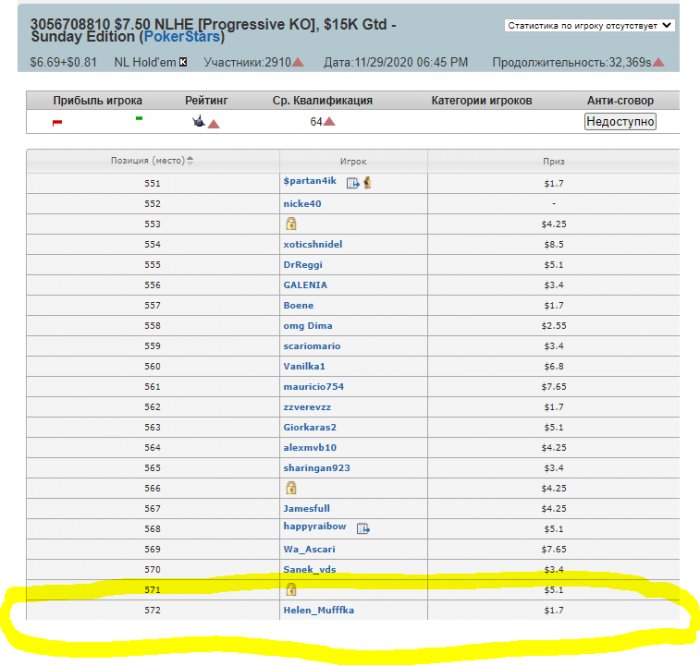Open player alexmvb10 profile
The width and height of the screenshot is (700, 666).
pyautogui.click(x=310, y=448)
